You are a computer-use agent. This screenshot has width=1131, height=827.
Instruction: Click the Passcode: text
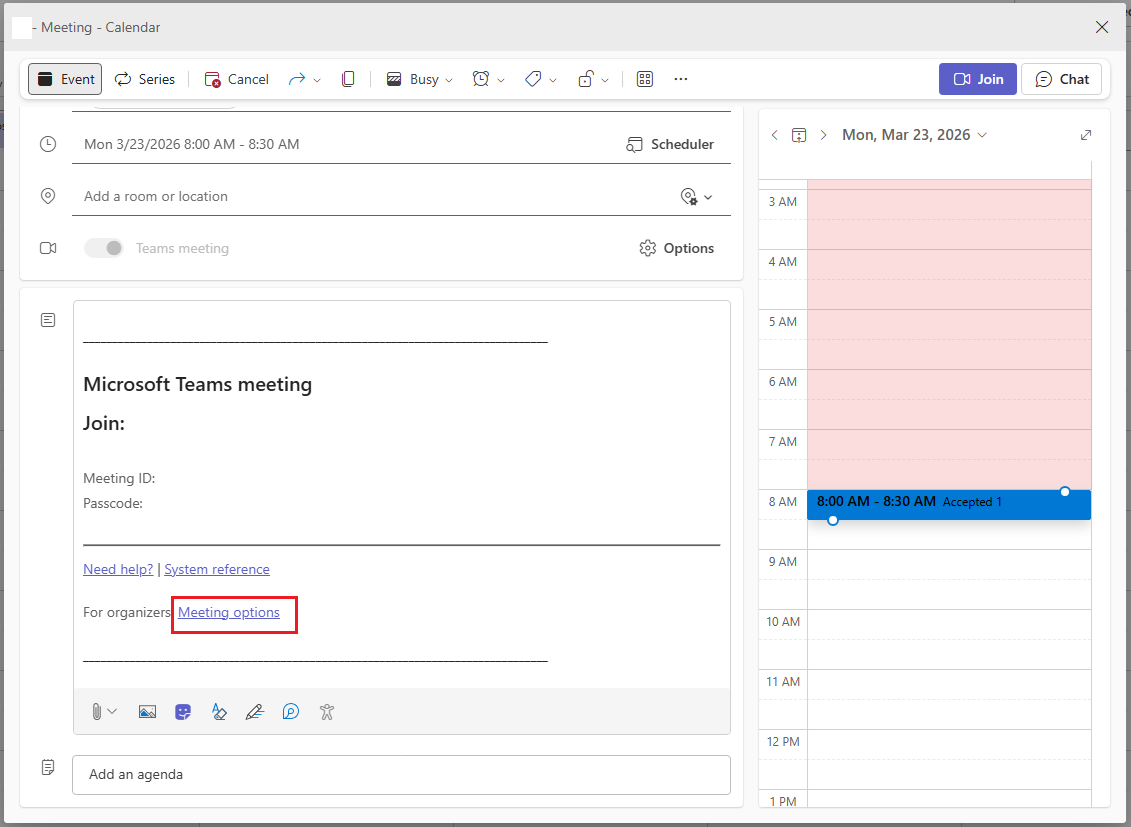point(113,503)
